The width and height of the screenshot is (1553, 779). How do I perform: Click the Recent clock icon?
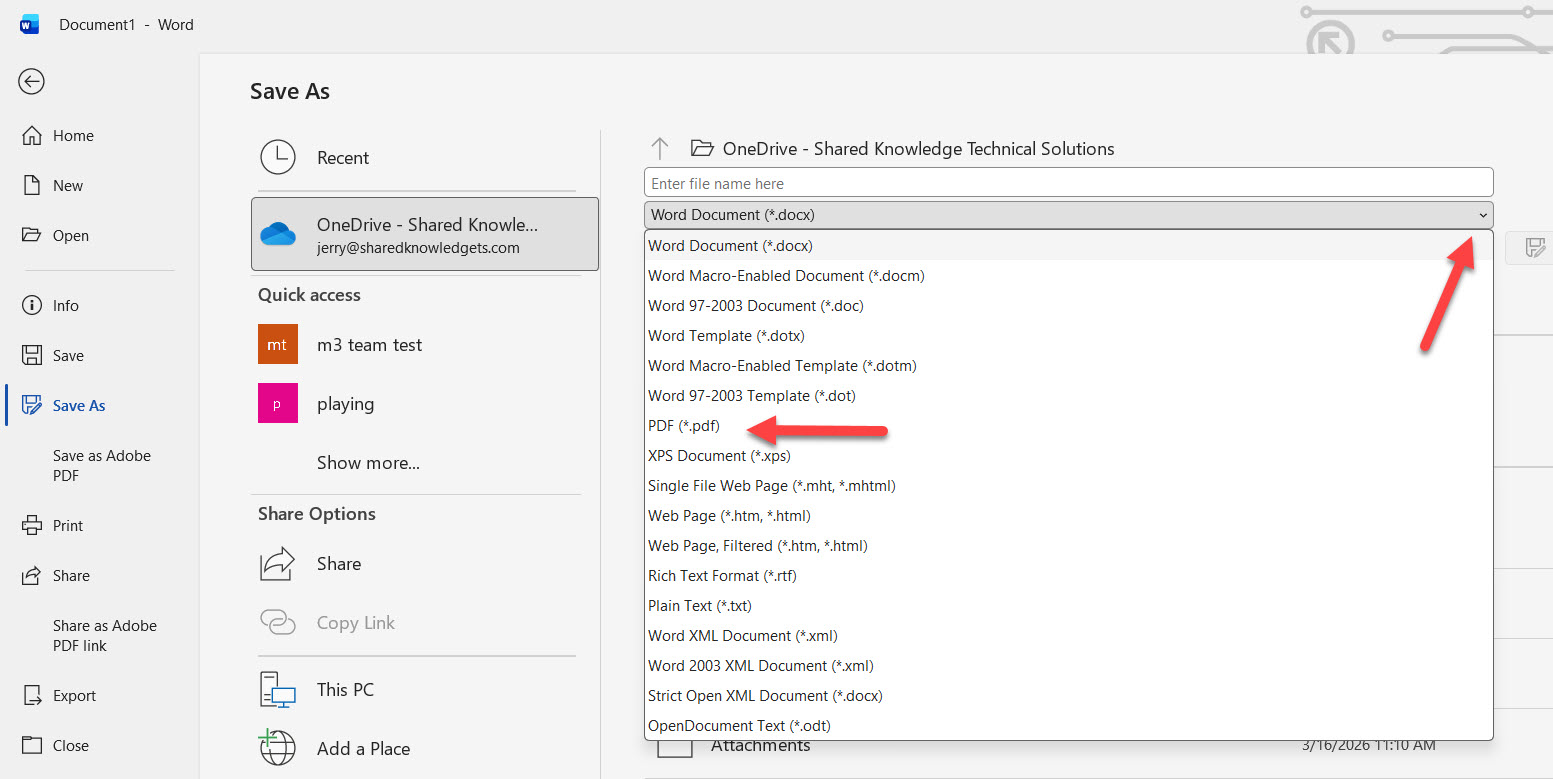(x=278, y=157)
